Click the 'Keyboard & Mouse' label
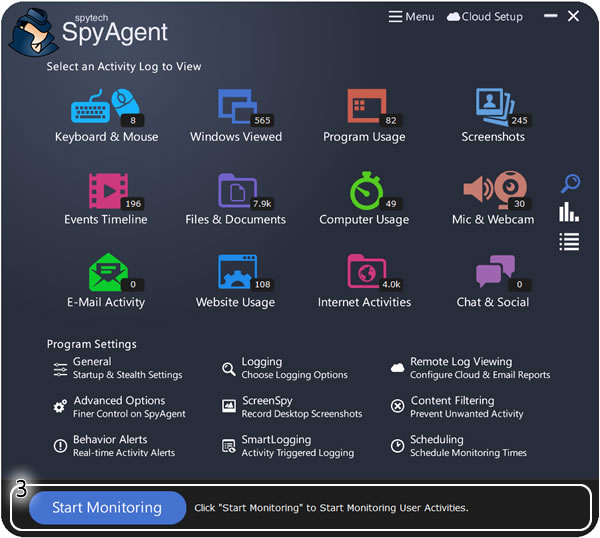Image resolution: width=600 pixels, height=538 pixels. click(x=106, y=137)
